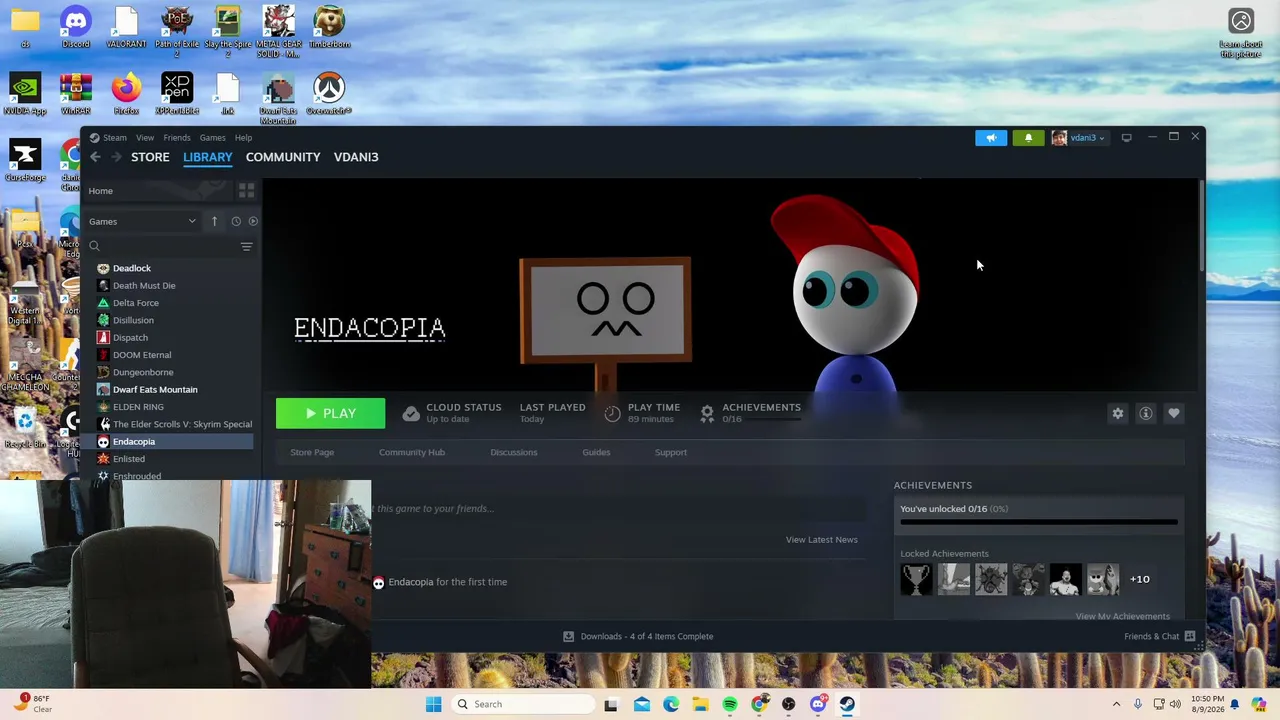Open the View menu
Screen dimensions: 1280x720
(145, 138)
